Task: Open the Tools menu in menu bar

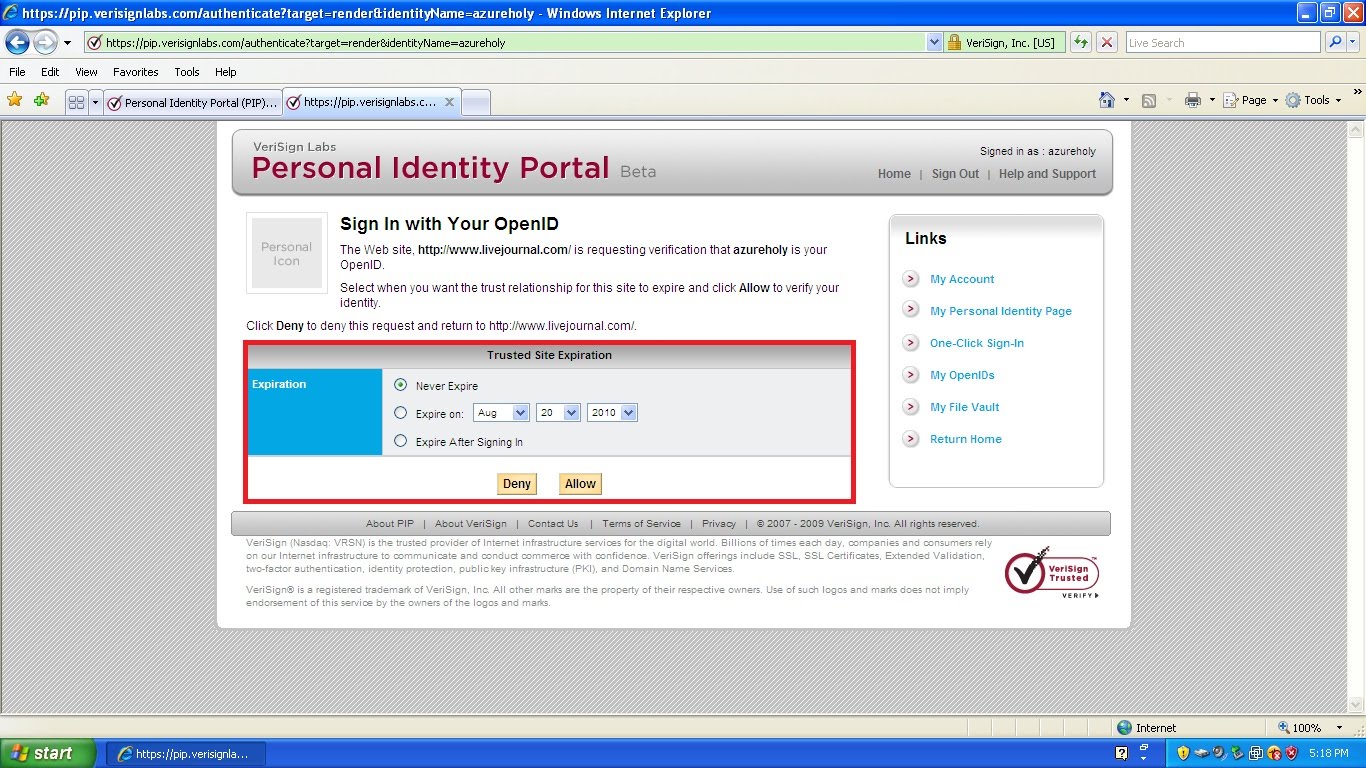Action: tap(187, 72)
